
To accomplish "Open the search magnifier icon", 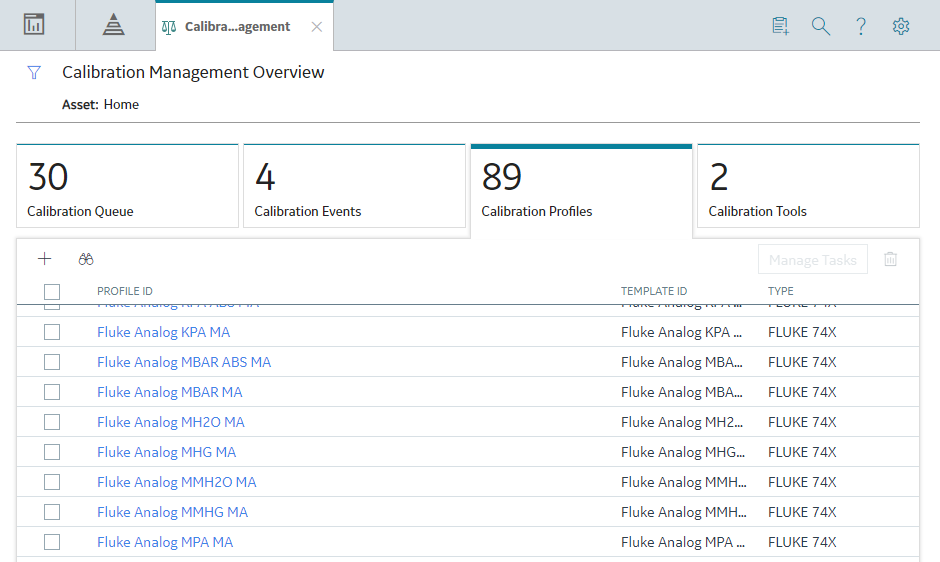I will click(821, 26).
